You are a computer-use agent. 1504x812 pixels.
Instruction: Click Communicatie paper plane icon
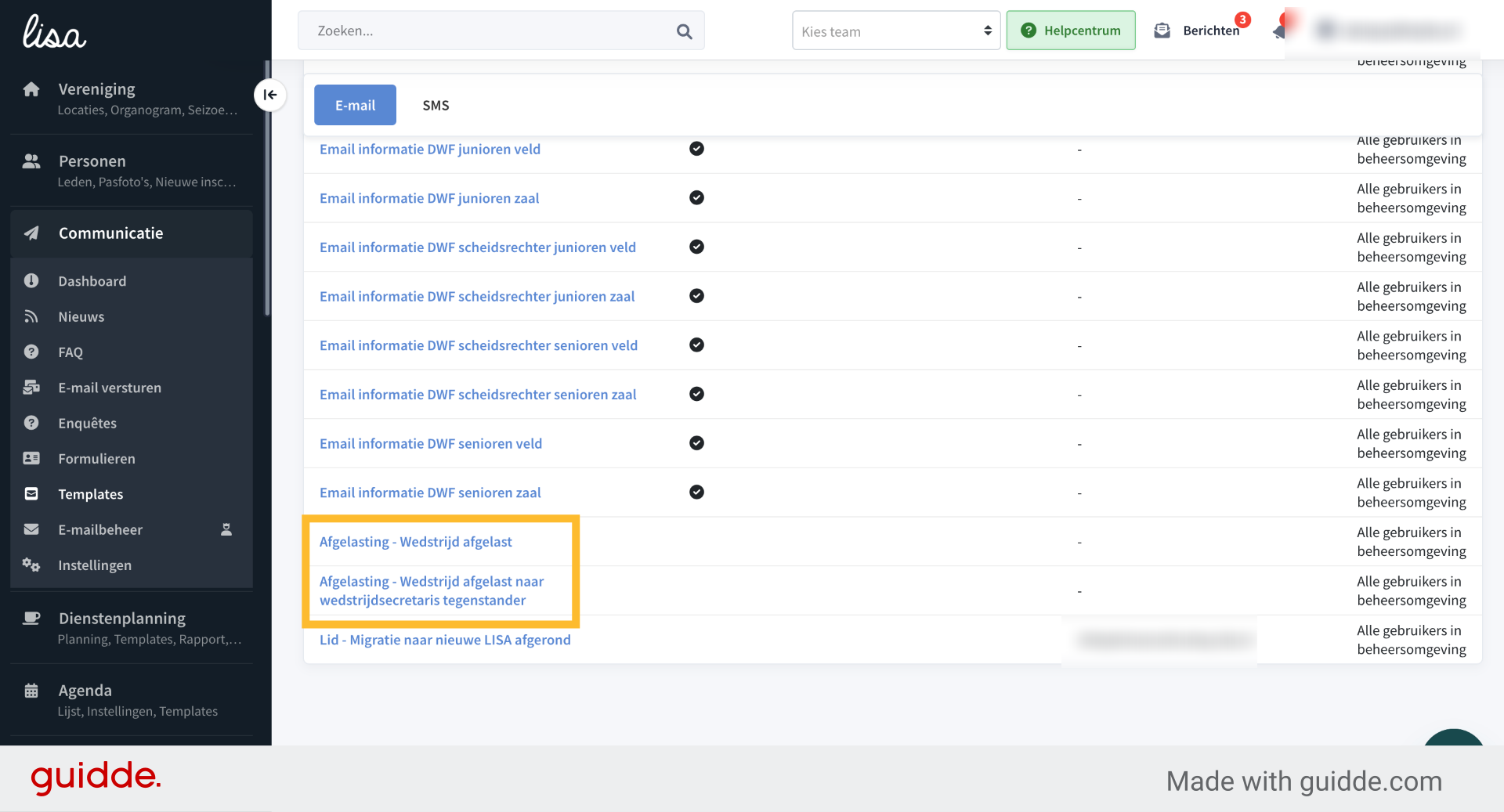point(31,233)
